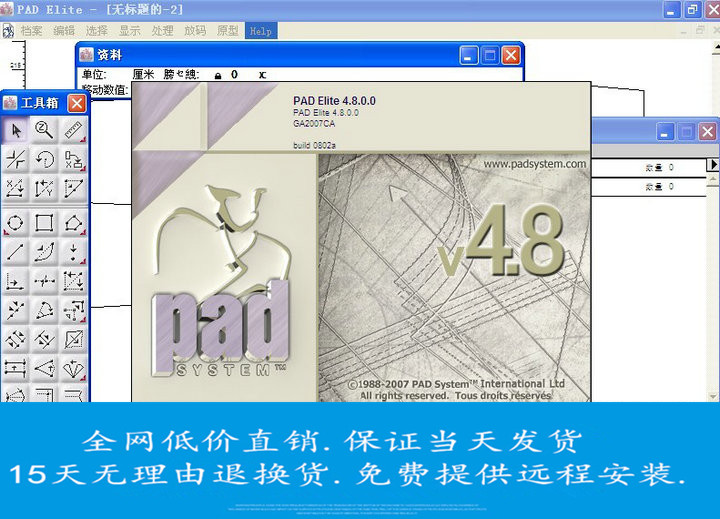Viewport: 720px width, 519px height.
Task: Select the rectangle drawing tool
Action: click(x=44, y=223)
